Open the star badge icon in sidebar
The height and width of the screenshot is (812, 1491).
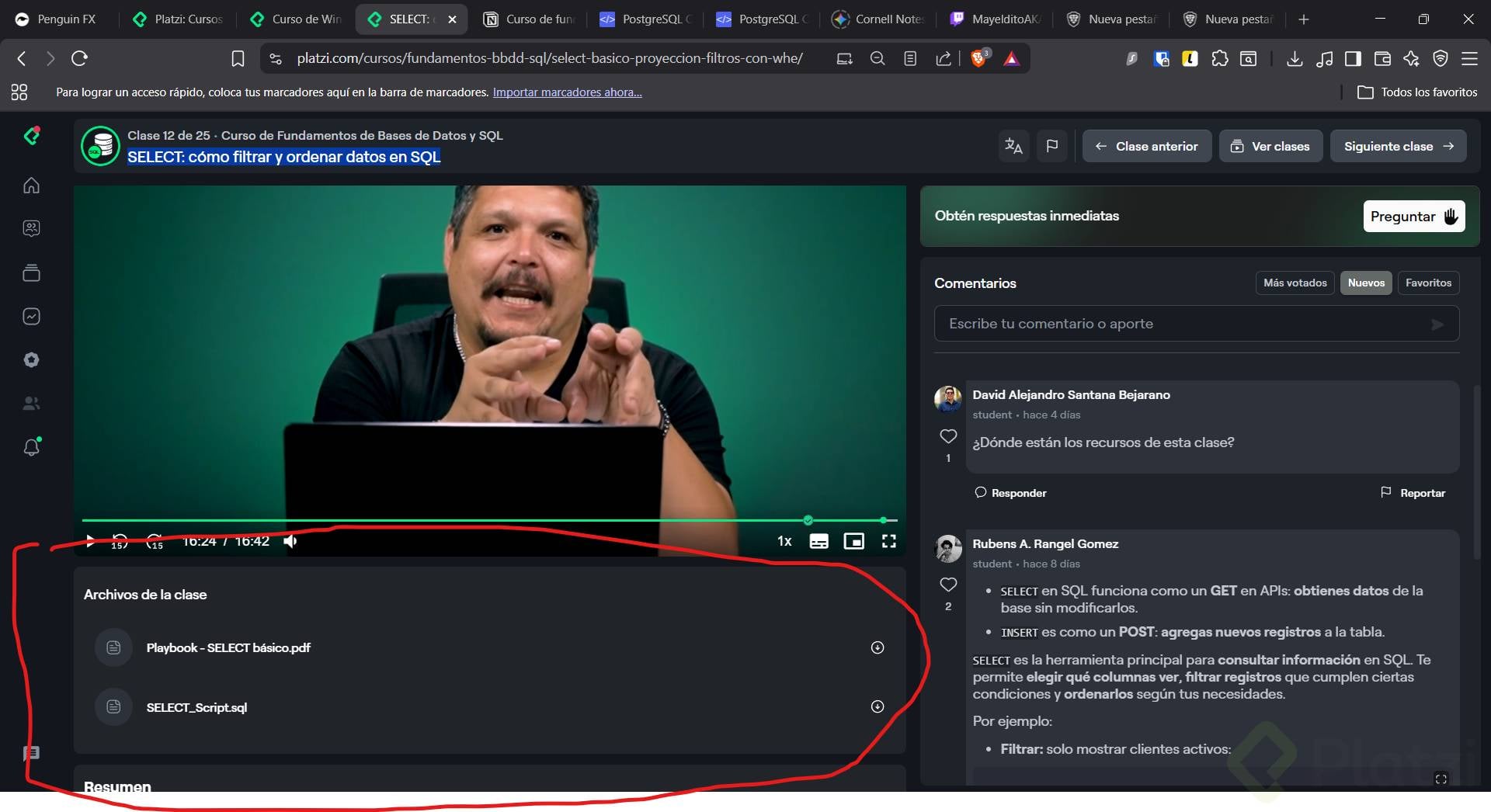31,359
